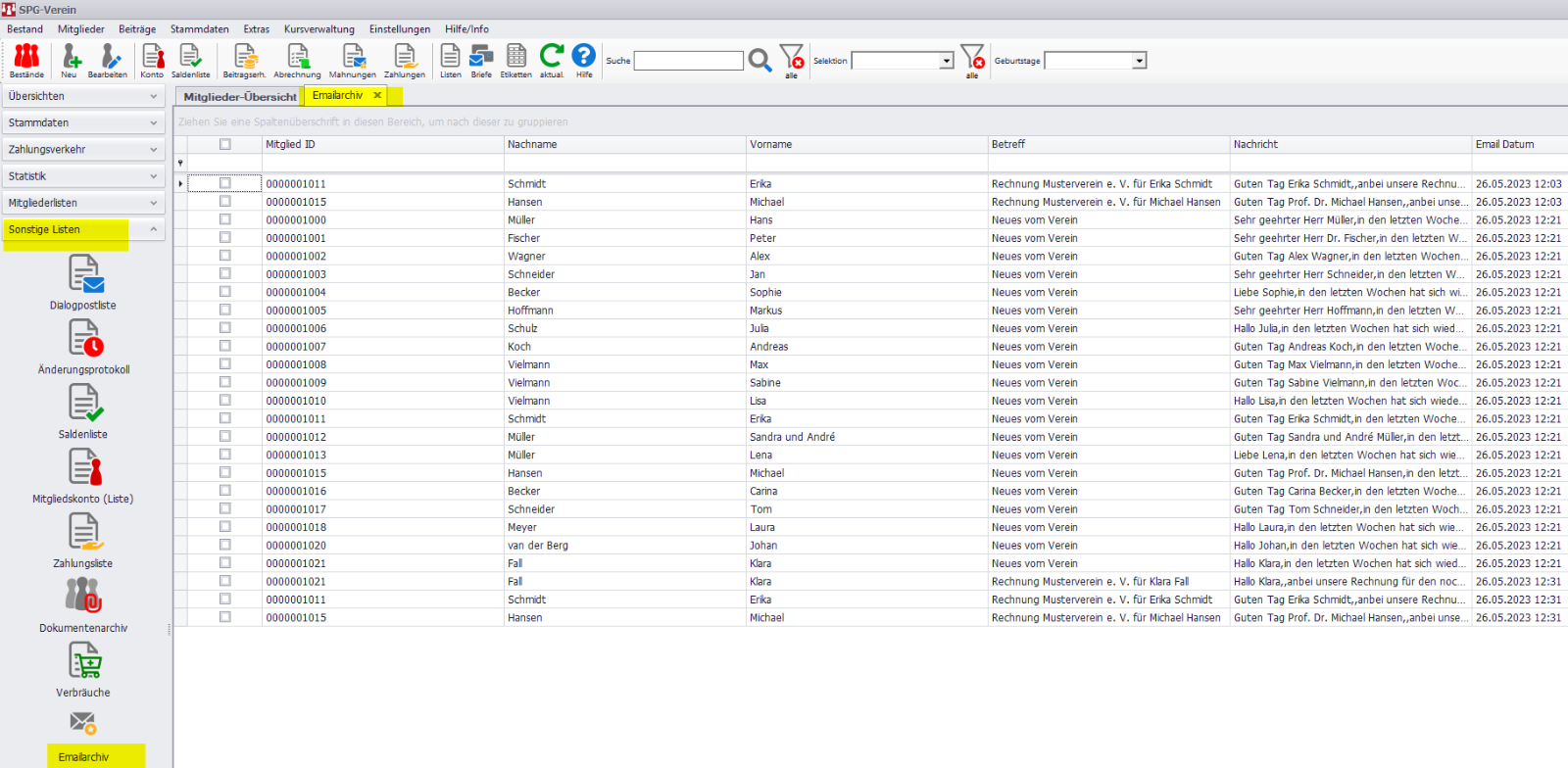Viewport: 1568px width, 768px height.
Task: Tick the checkbox for Müller Hans row
Action: coord(225,219)
